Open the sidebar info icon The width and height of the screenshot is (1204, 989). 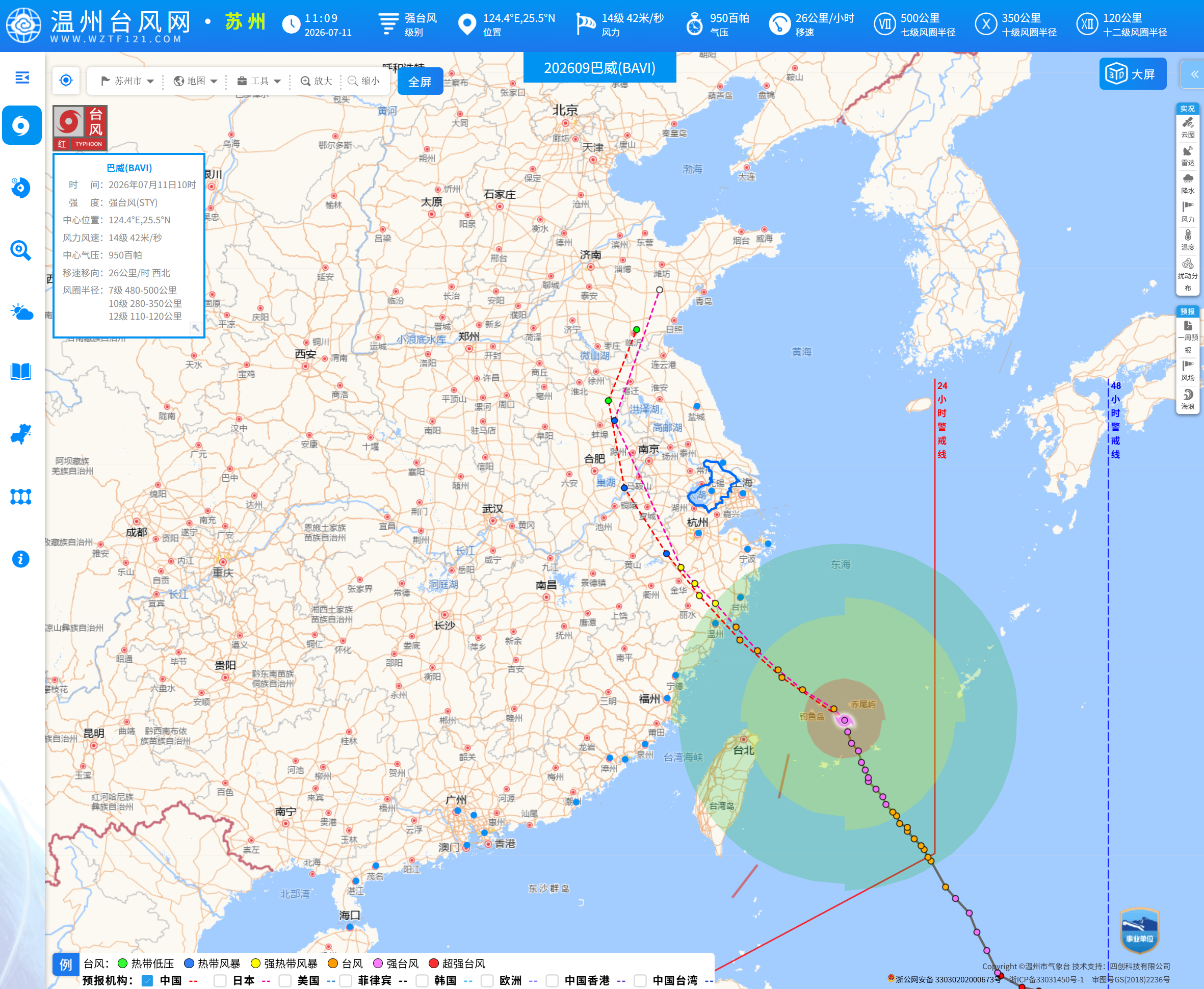20,559
